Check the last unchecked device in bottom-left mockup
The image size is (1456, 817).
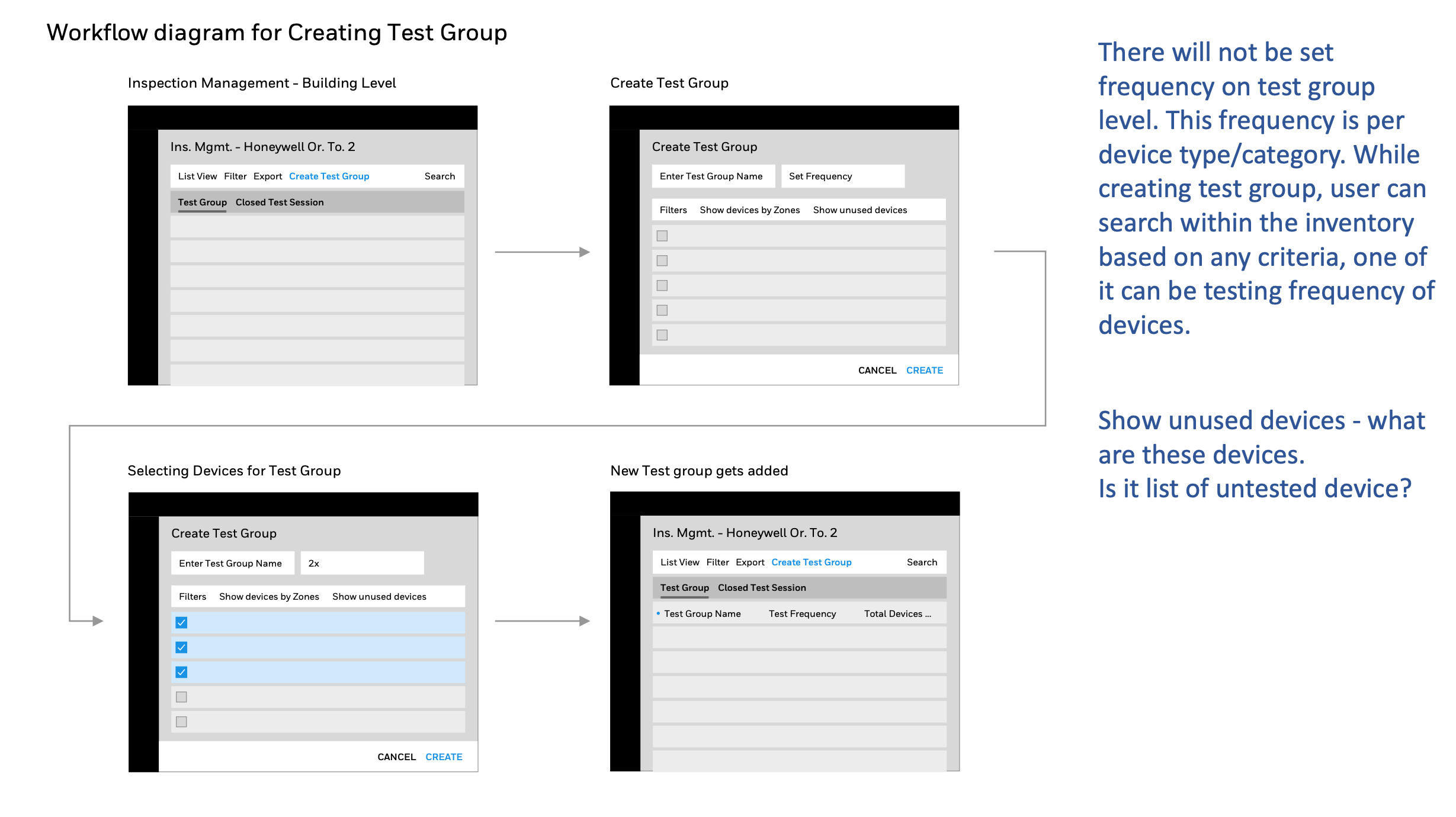coord(182,722)
